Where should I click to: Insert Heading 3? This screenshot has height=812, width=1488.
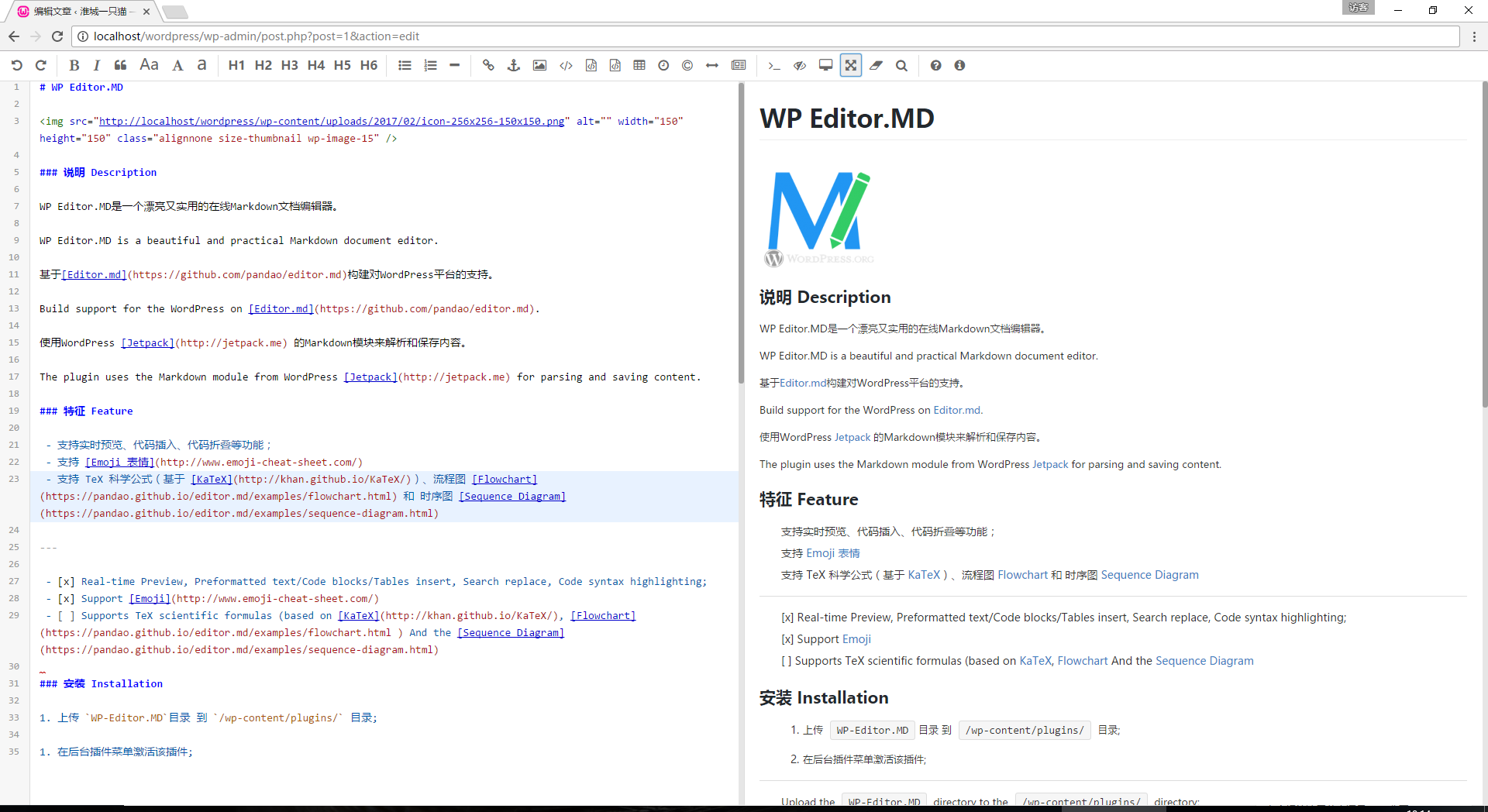(290, 66)
